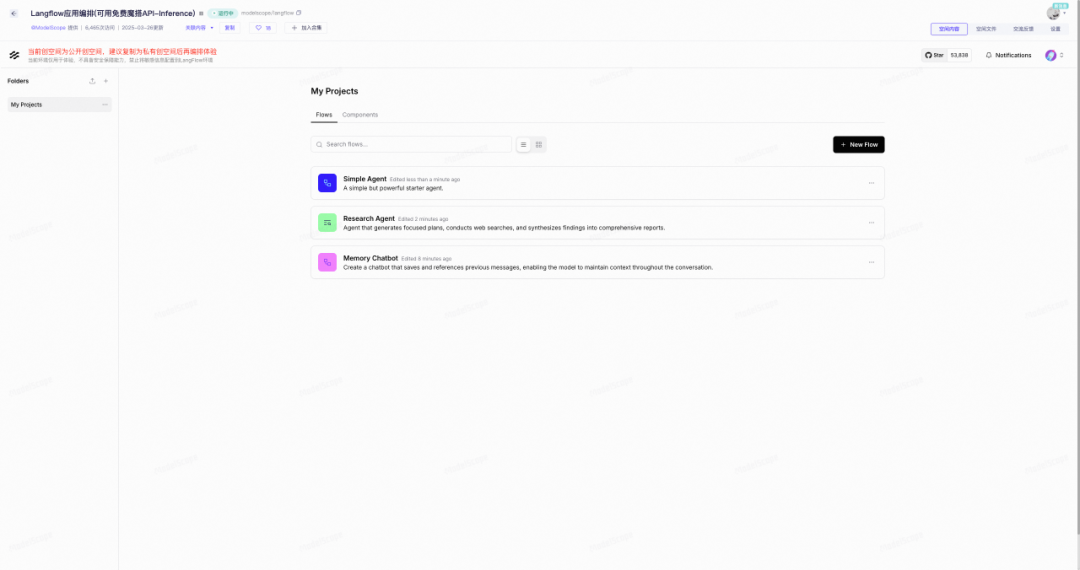The width and height of the screenshot is (1080, 570).
Task: Click the Langflow logo icon
Action: tap(14, 55)
